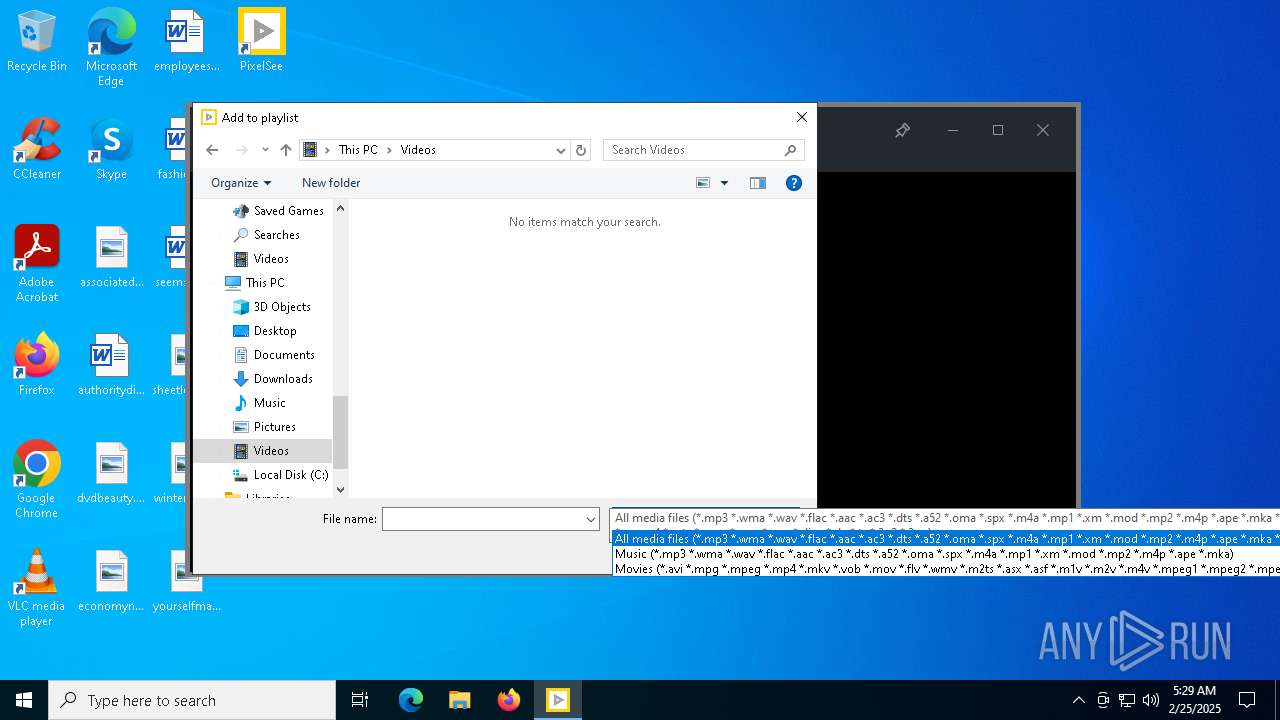Click Videos in the address breadcrumb

[x=418, y=150]
